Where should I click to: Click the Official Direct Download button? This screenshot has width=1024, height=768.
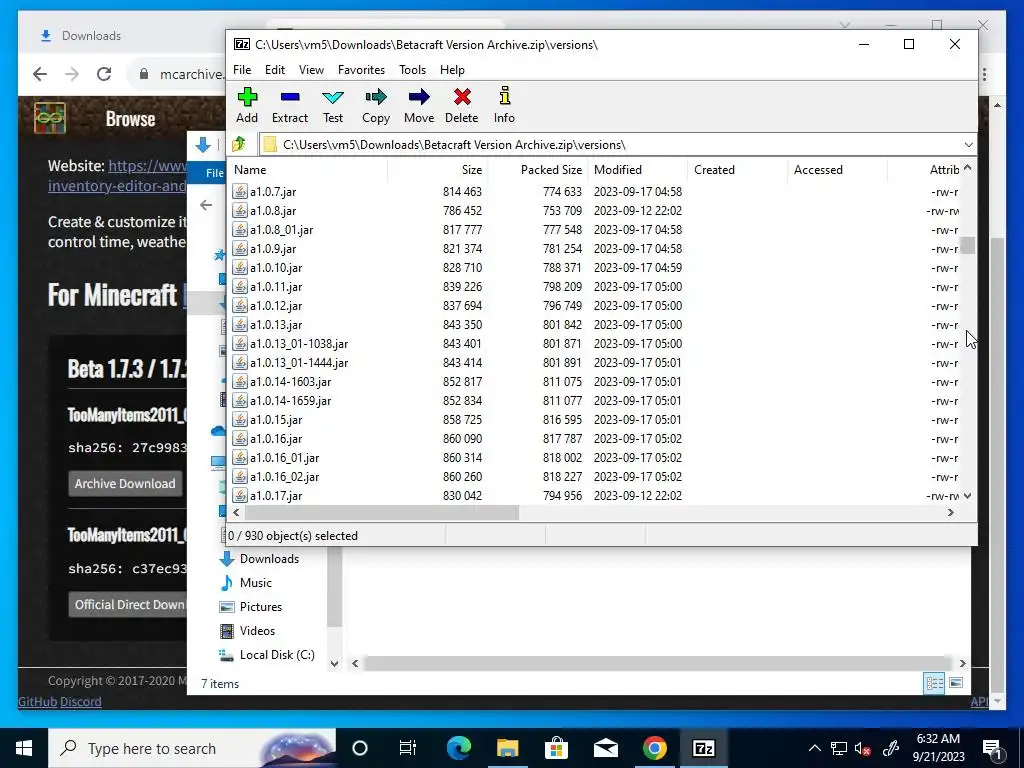(x=128, y=605)
